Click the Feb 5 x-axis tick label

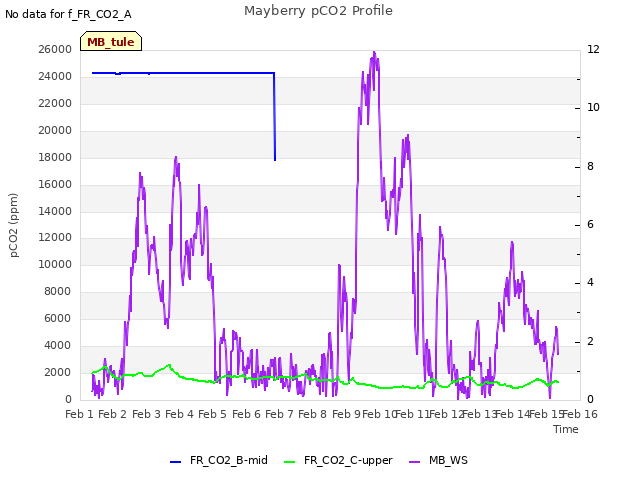212,414
